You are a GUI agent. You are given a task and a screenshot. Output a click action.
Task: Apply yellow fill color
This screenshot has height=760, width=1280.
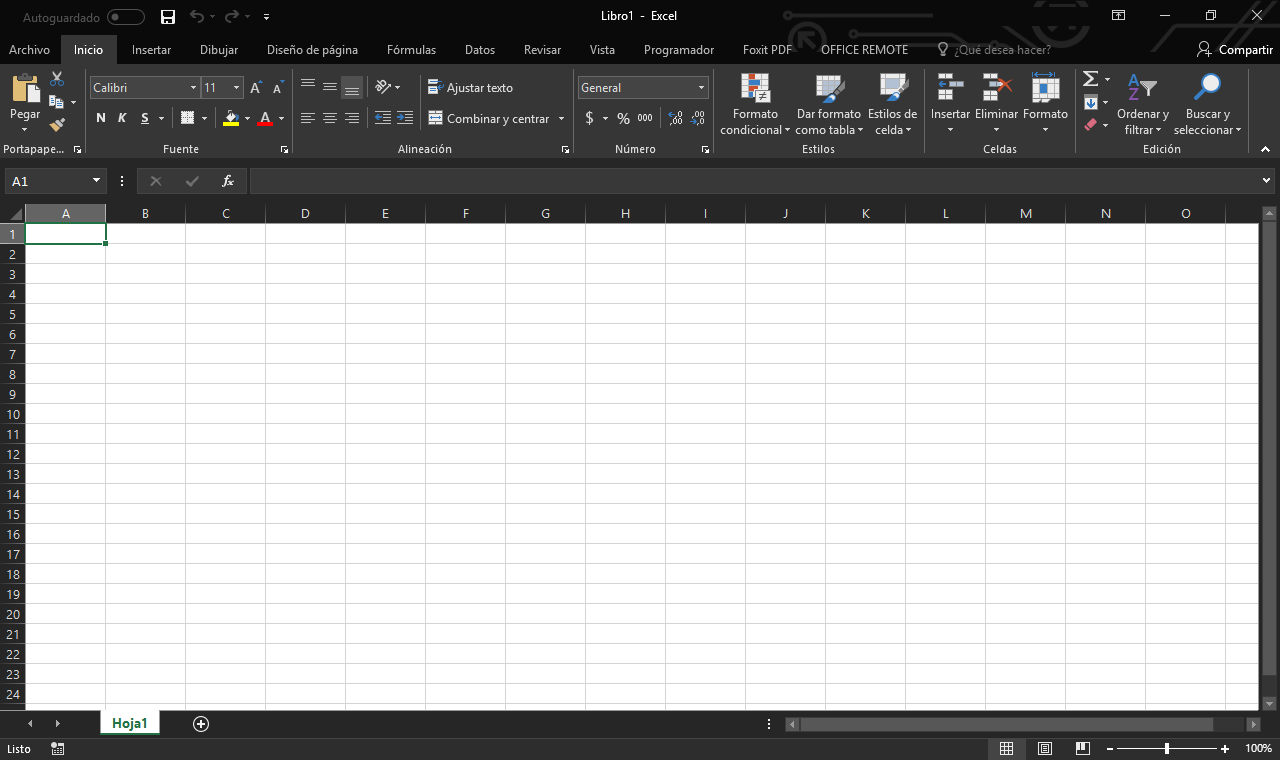tap(231, 118)
